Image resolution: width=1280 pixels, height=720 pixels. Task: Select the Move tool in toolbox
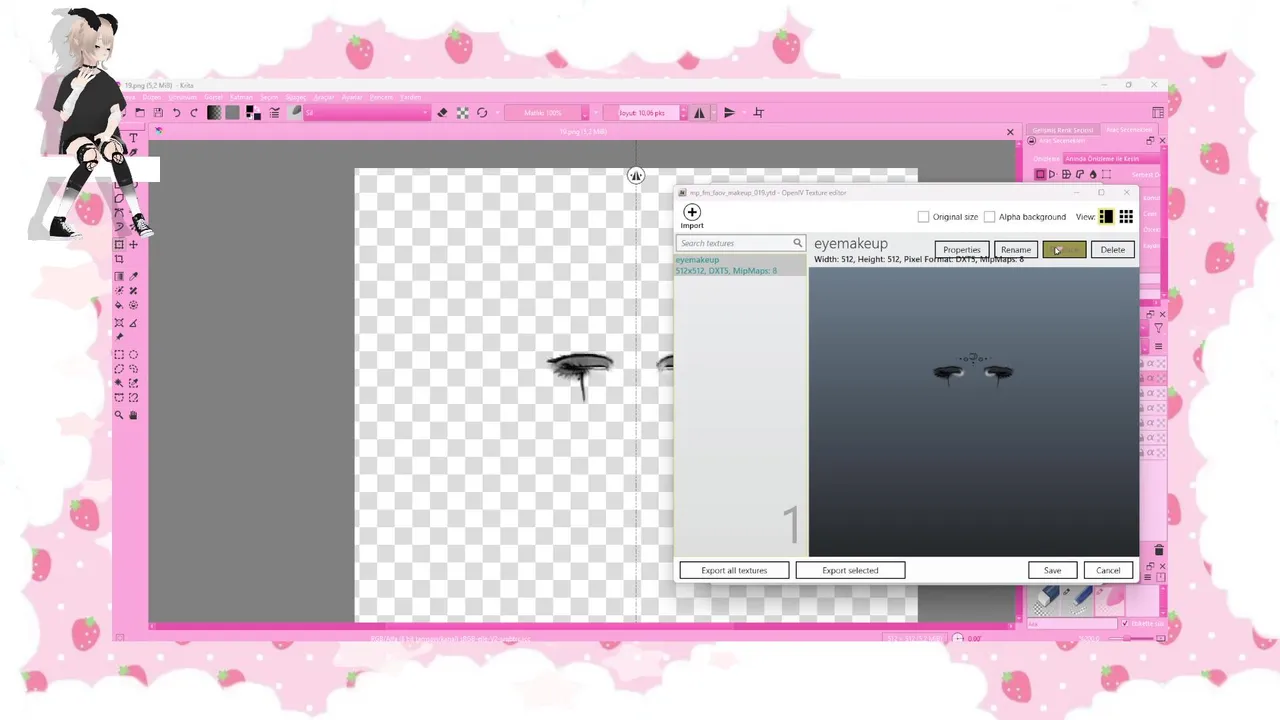133,245
